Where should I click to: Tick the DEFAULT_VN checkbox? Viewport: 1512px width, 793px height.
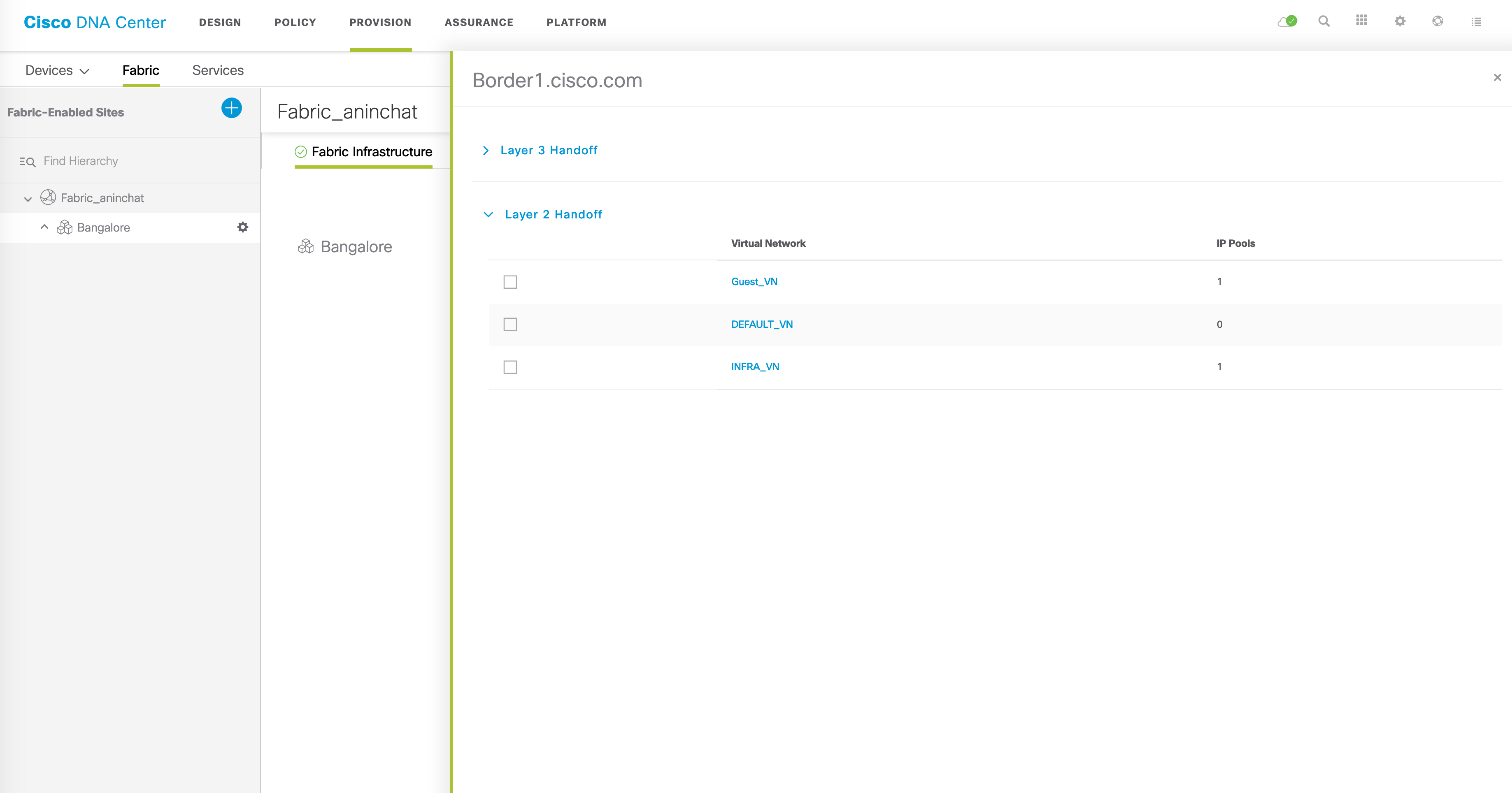click(x=510, y=325)
